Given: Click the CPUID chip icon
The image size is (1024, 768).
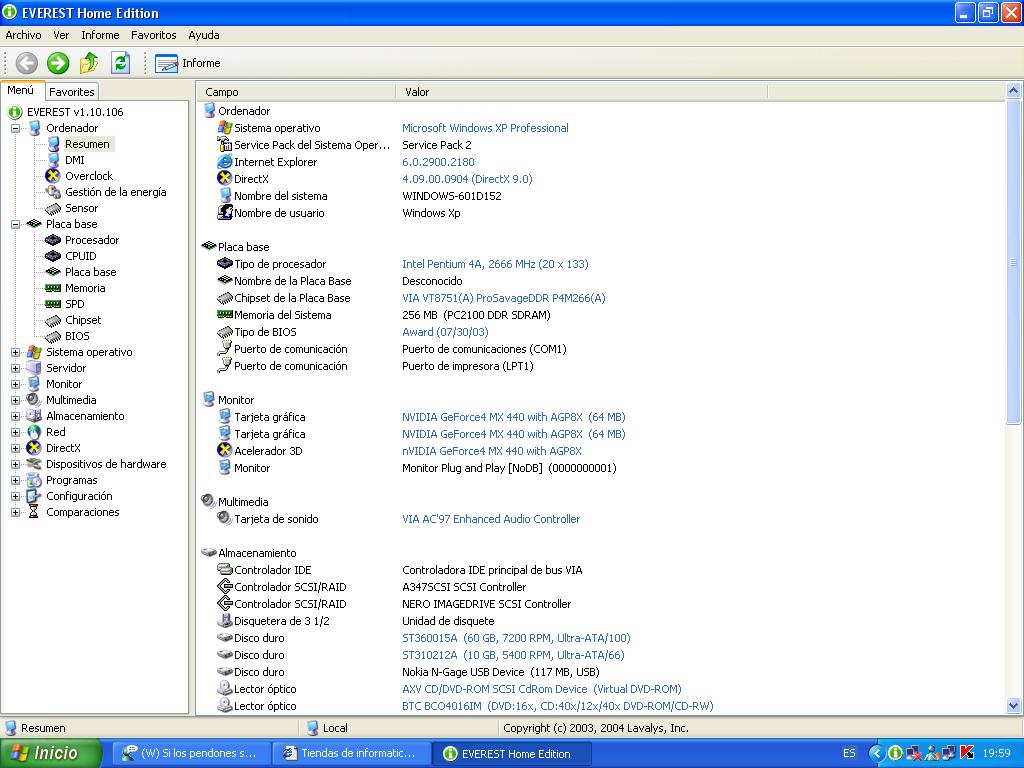Looking at the screenshot, I should point(53,256).
